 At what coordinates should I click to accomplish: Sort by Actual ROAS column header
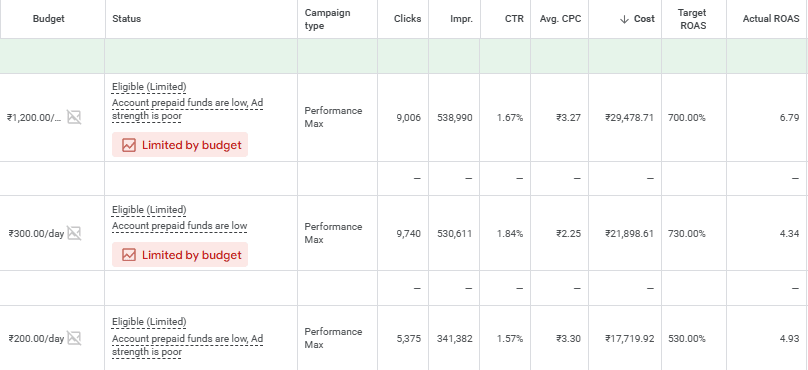click(771, 19)
